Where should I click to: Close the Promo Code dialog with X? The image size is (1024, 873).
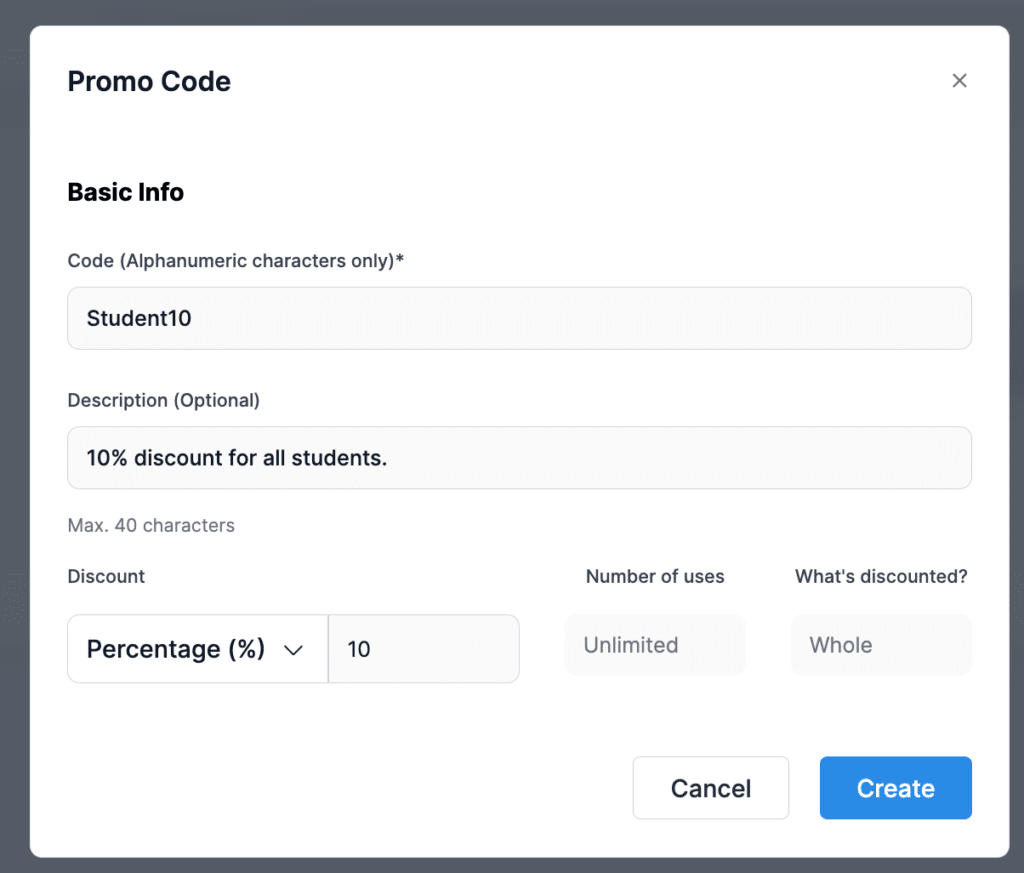959,81
